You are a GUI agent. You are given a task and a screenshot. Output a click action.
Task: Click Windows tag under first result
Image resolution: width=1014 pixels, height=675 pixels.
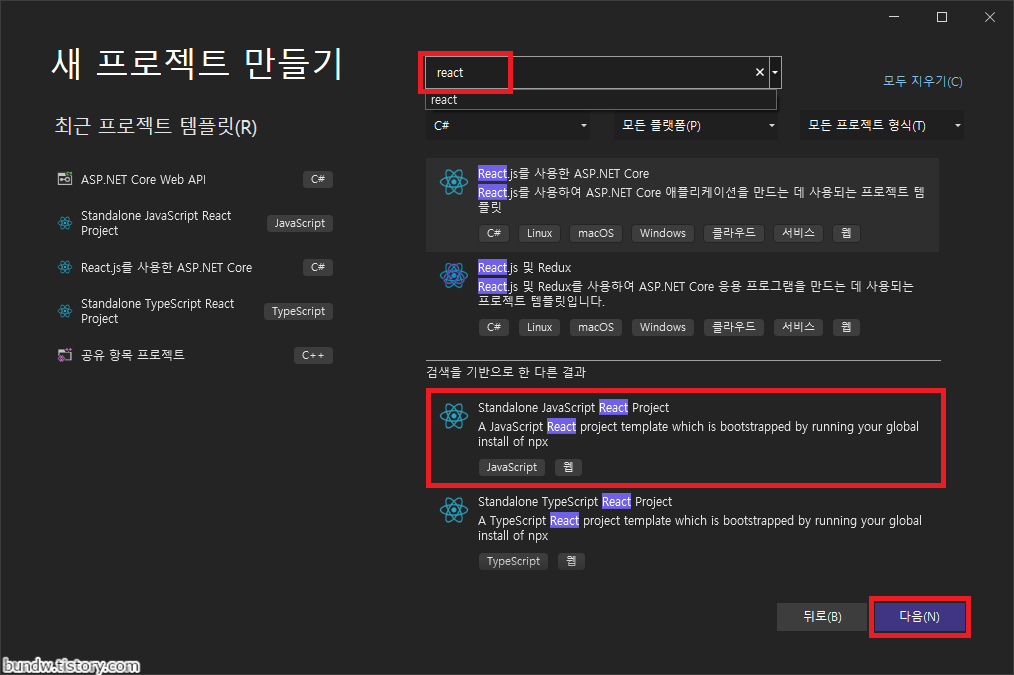click(x=663, y=233)
